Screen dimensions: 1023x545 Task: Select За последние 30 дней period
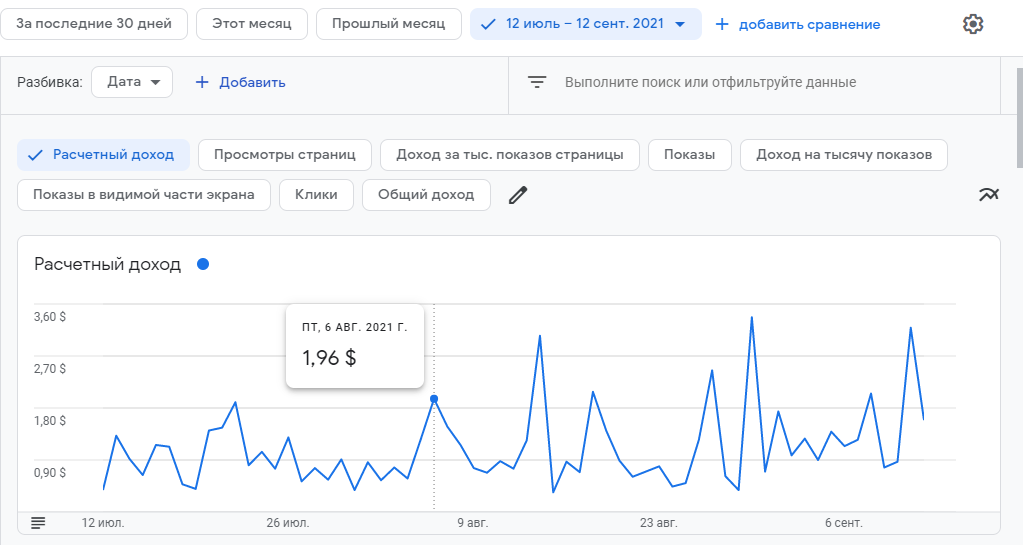pos(94,23)
